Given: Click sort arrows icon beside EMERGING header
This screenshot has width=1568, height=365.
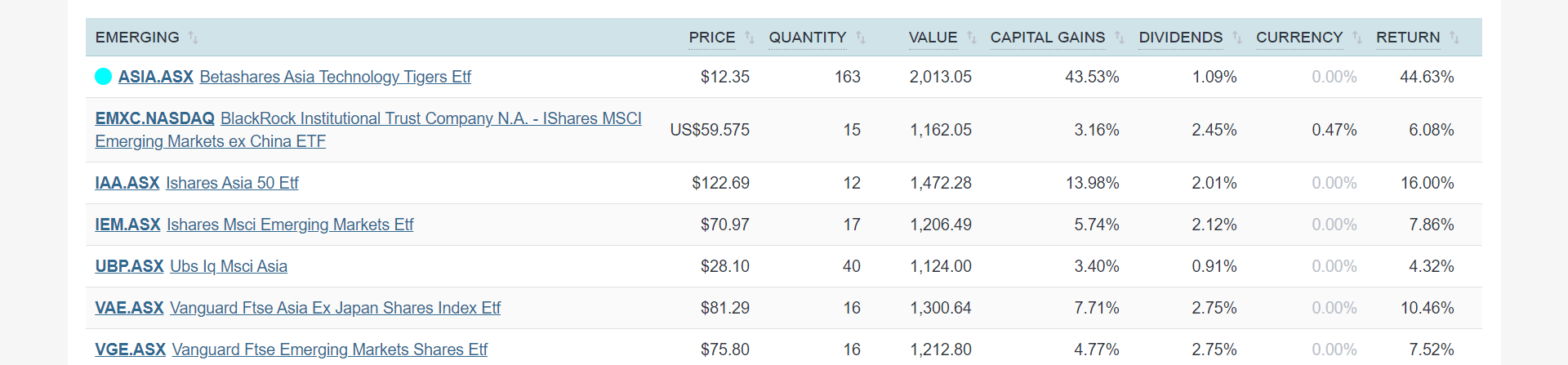Looking at the screenshot, I should click(193, 38).
